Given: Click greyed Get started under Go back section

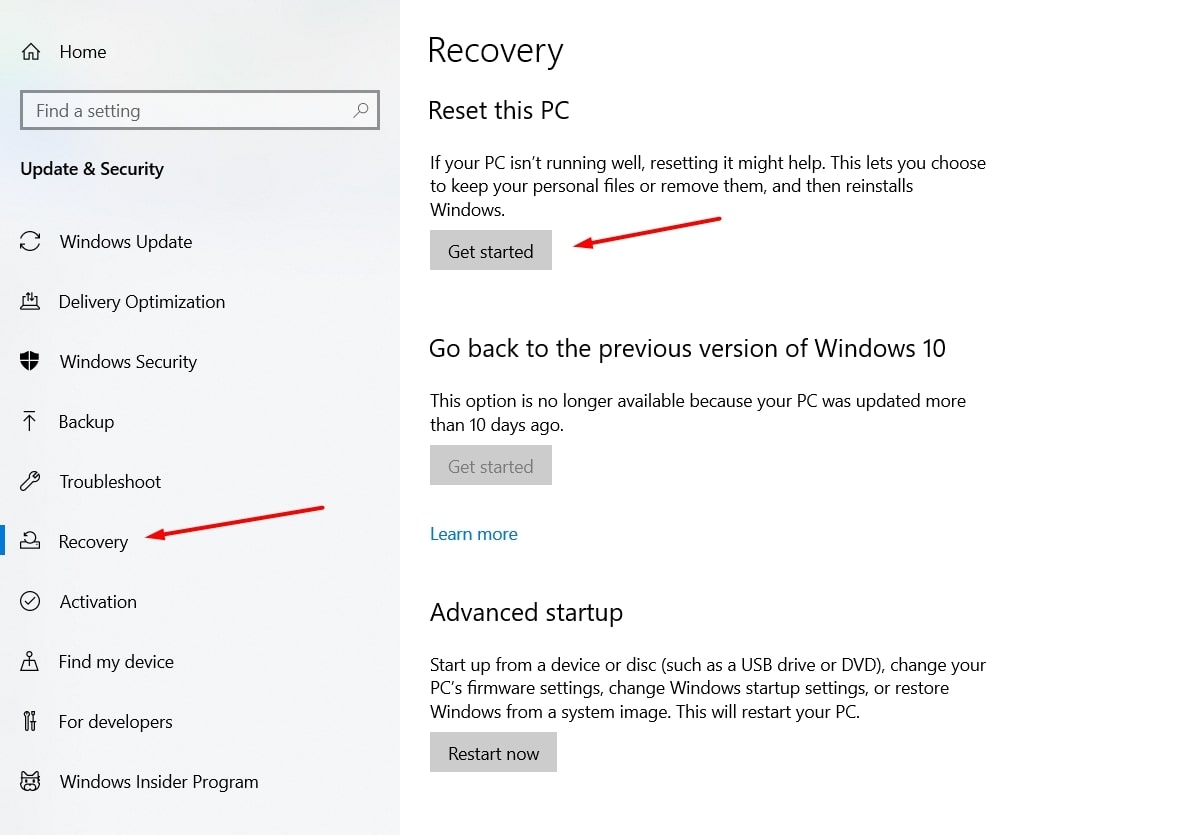Looking at the screenshot, I should 490,466.
